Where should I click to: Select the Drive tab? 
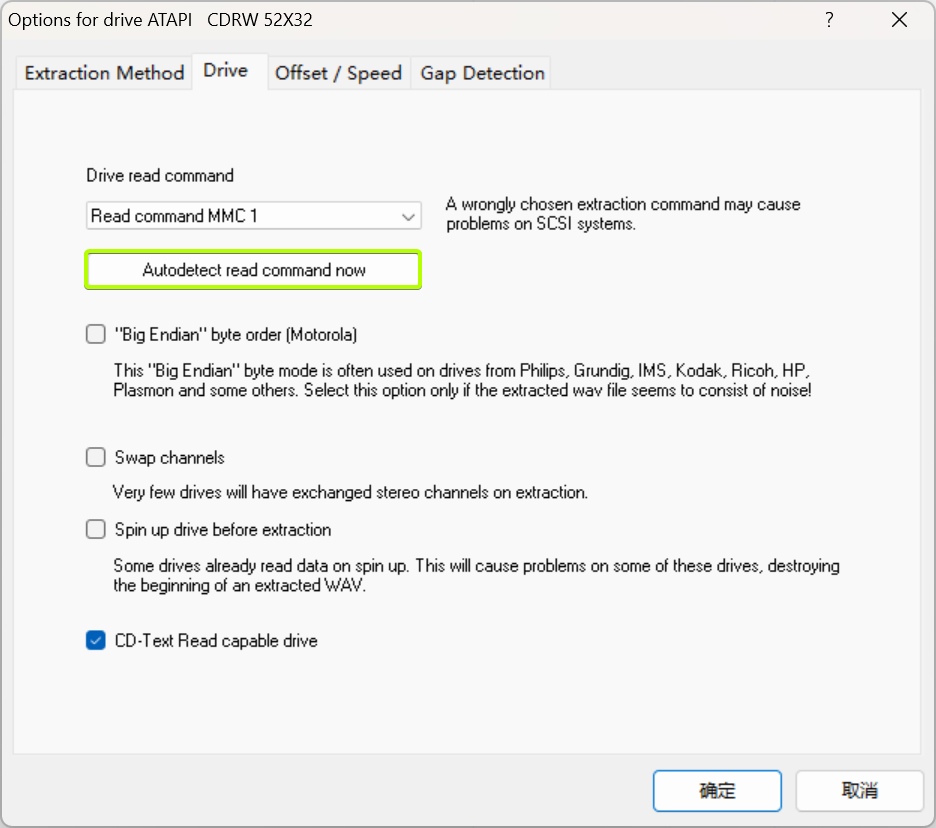pos(226,71)
